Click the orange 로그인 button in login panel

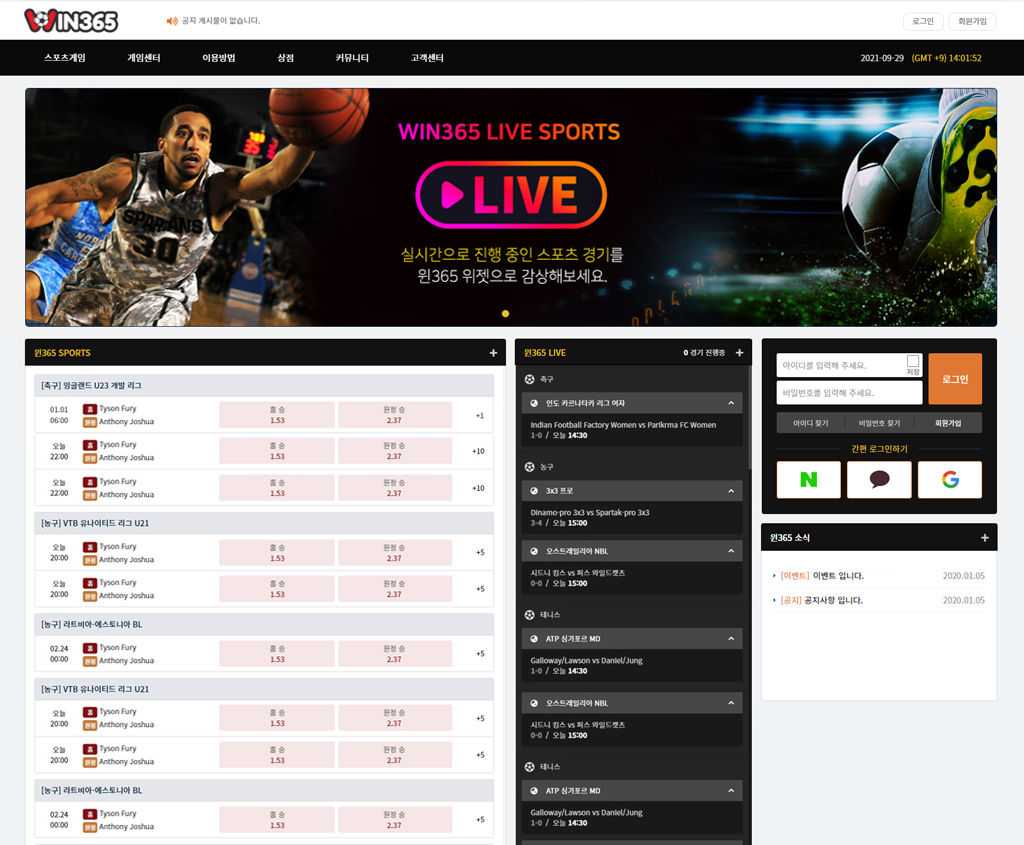tap(954, 379)
